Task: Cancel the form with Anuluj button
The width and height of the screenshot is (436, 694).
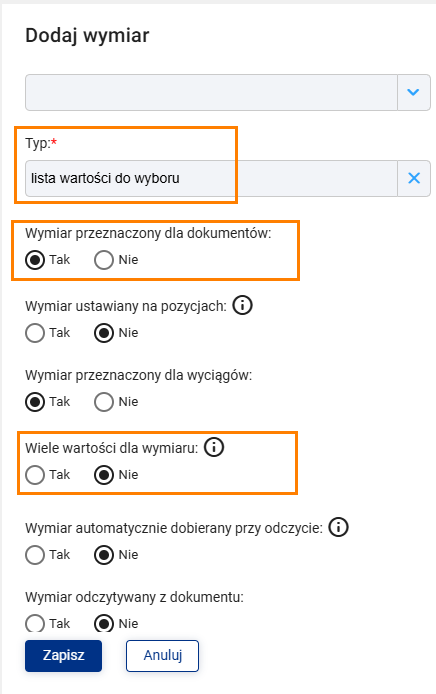Action: pyautogui.click(x=162, y=655)
